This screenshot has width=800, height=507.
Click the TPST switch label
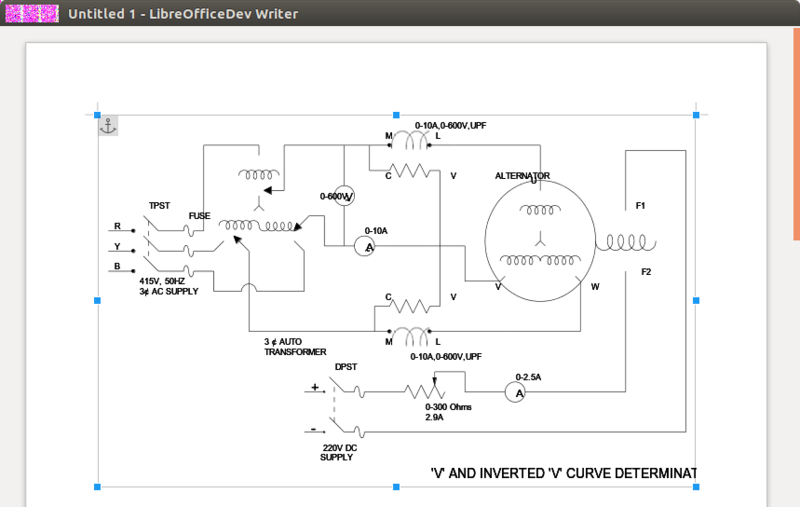coord(159,206)
